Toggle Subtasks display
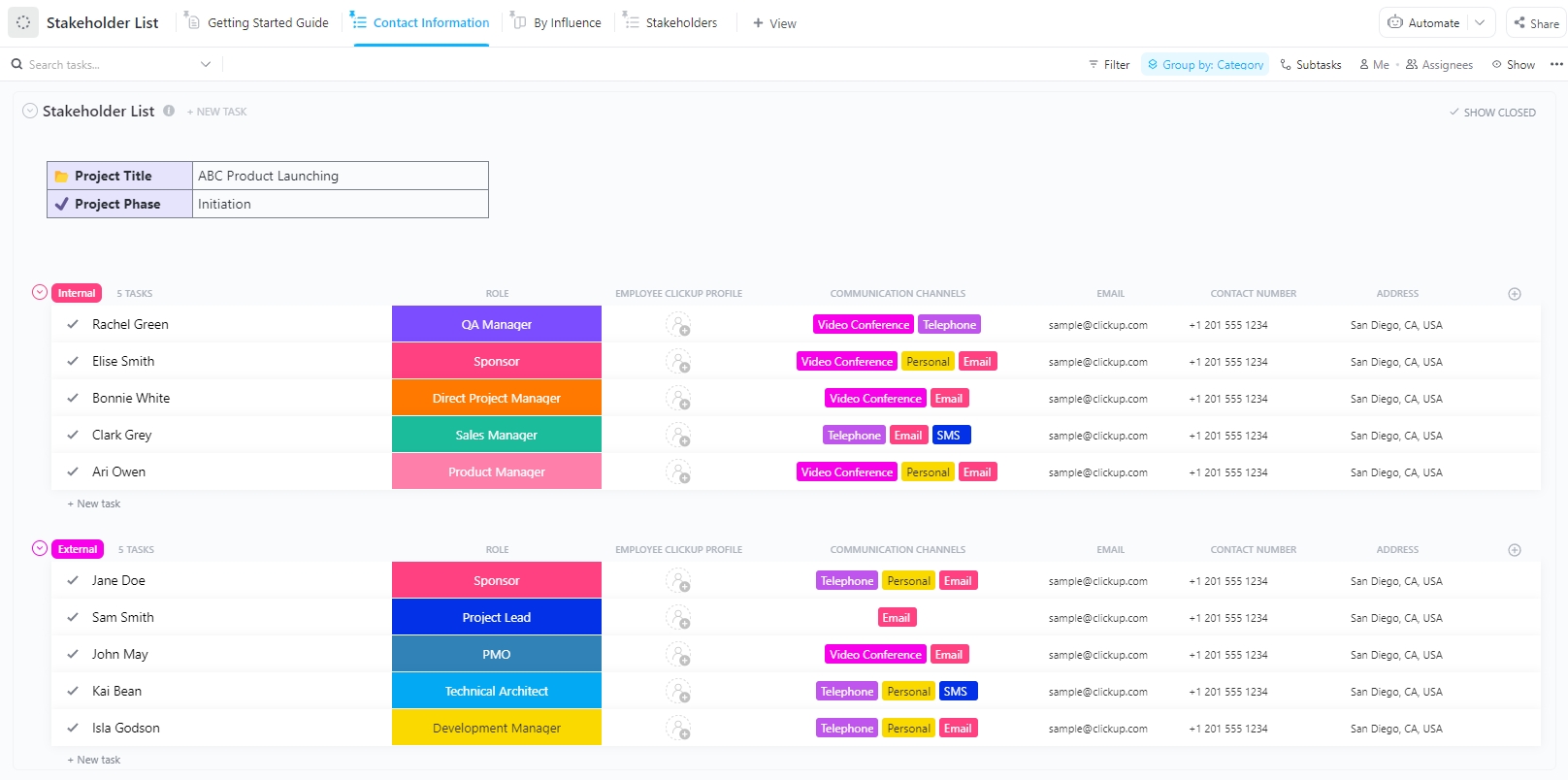This screenshot has width=1568, height=780. pyautogui.click(x=1311, y=64)
